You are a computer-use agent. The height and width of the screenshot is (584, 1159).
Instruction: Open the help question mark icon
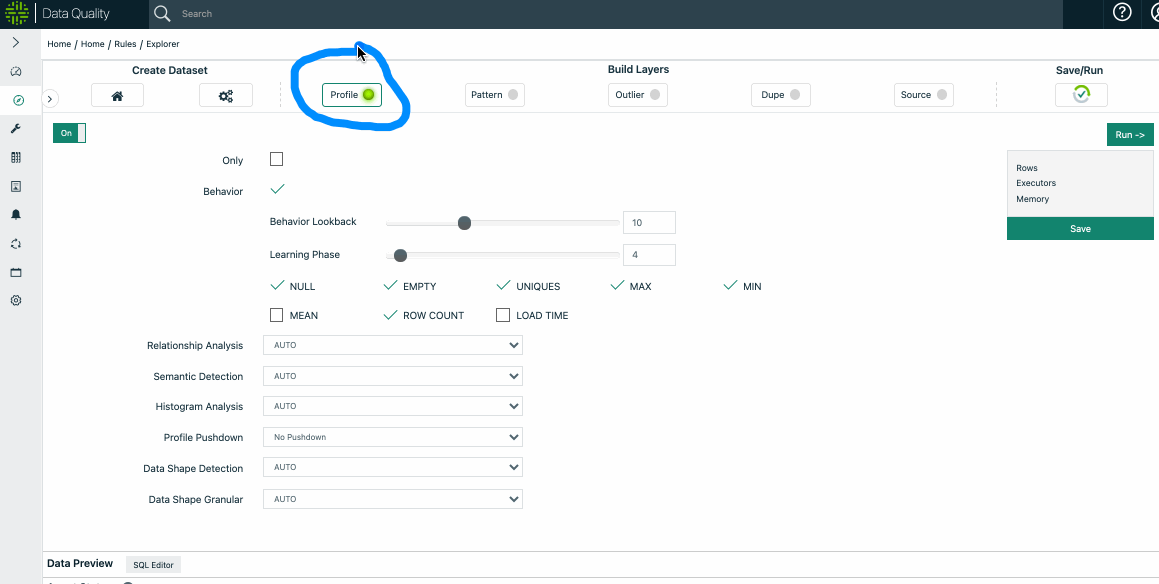(1122, 13)
